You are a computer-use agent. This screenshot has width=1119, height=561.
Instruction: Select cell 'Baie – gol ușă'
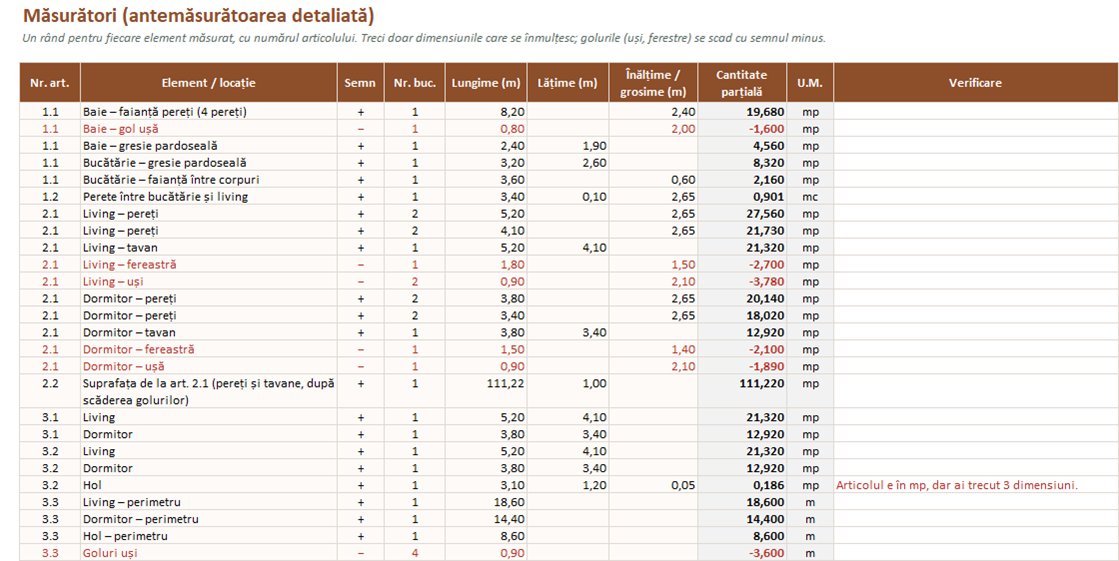[x=208, y=129]
